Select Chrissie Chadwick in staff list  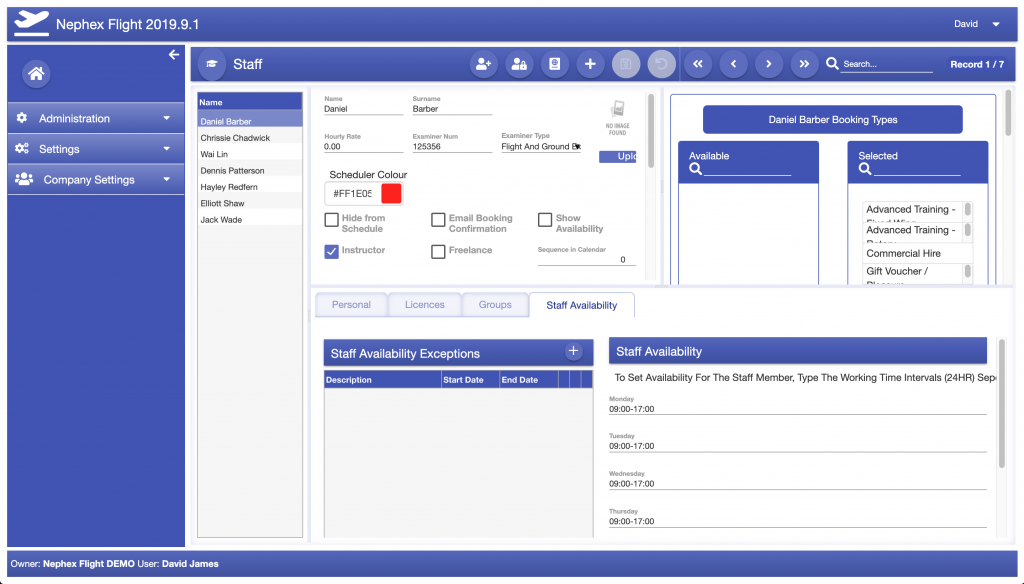(250, 138)
